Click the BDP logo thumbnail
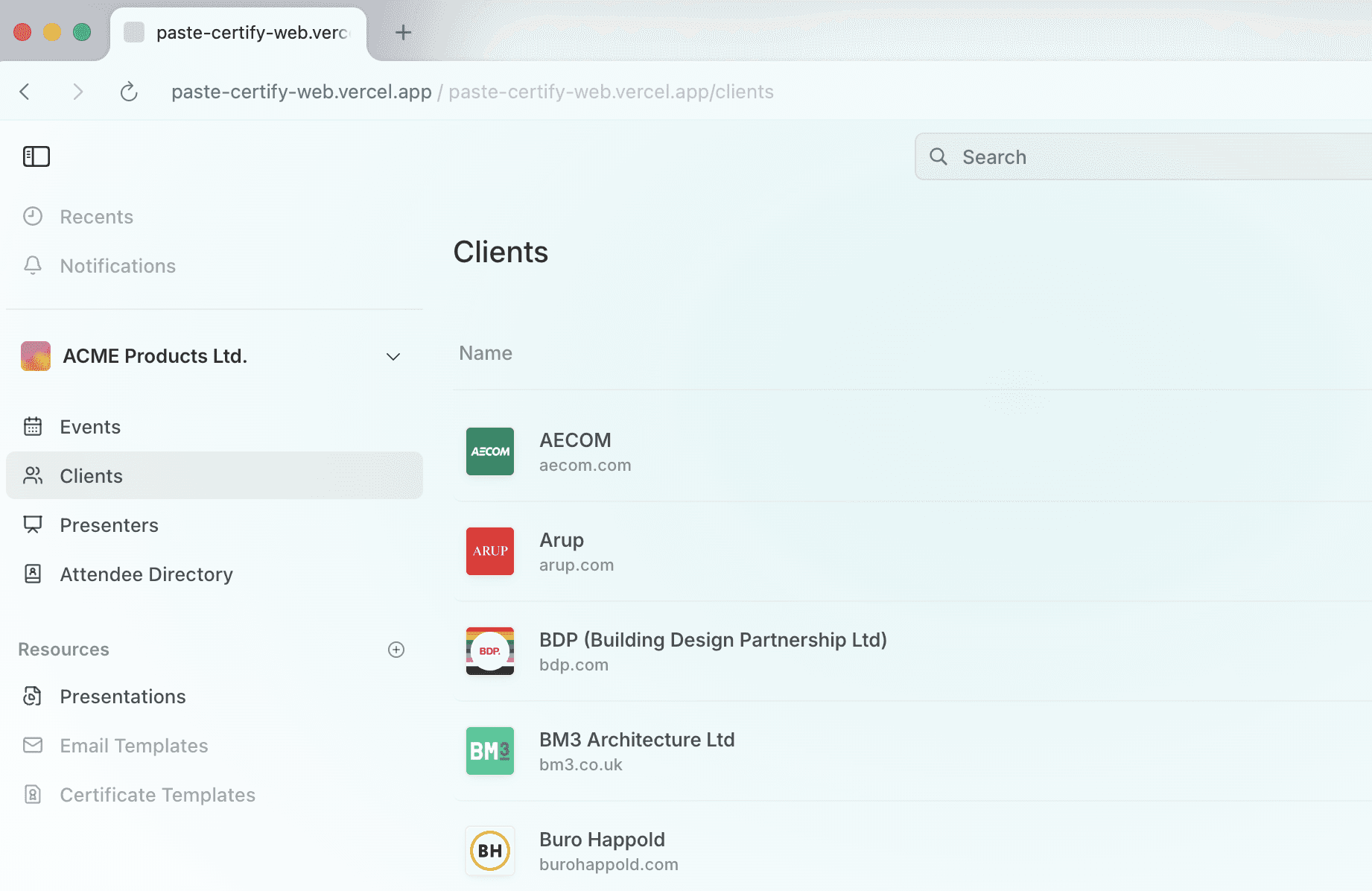1372x891 pixels. point(490,651)
